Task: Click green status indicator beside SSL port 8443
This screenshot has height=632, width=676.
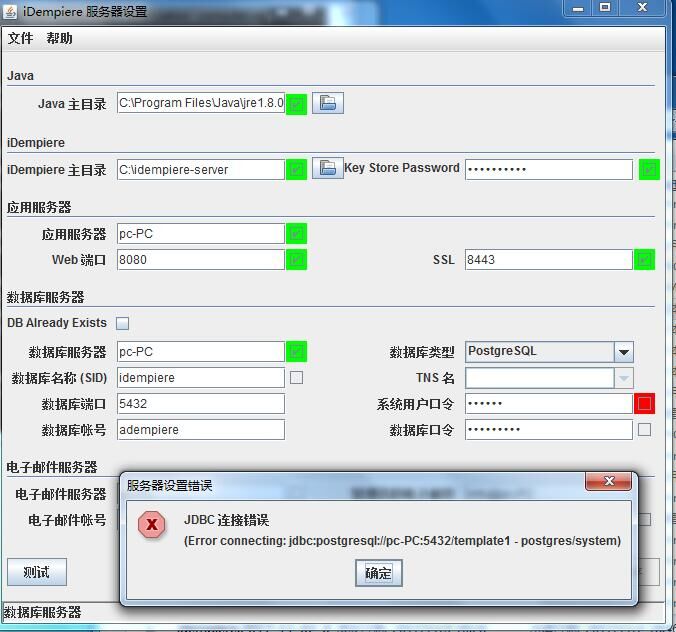Action: (x=645, y=260)
